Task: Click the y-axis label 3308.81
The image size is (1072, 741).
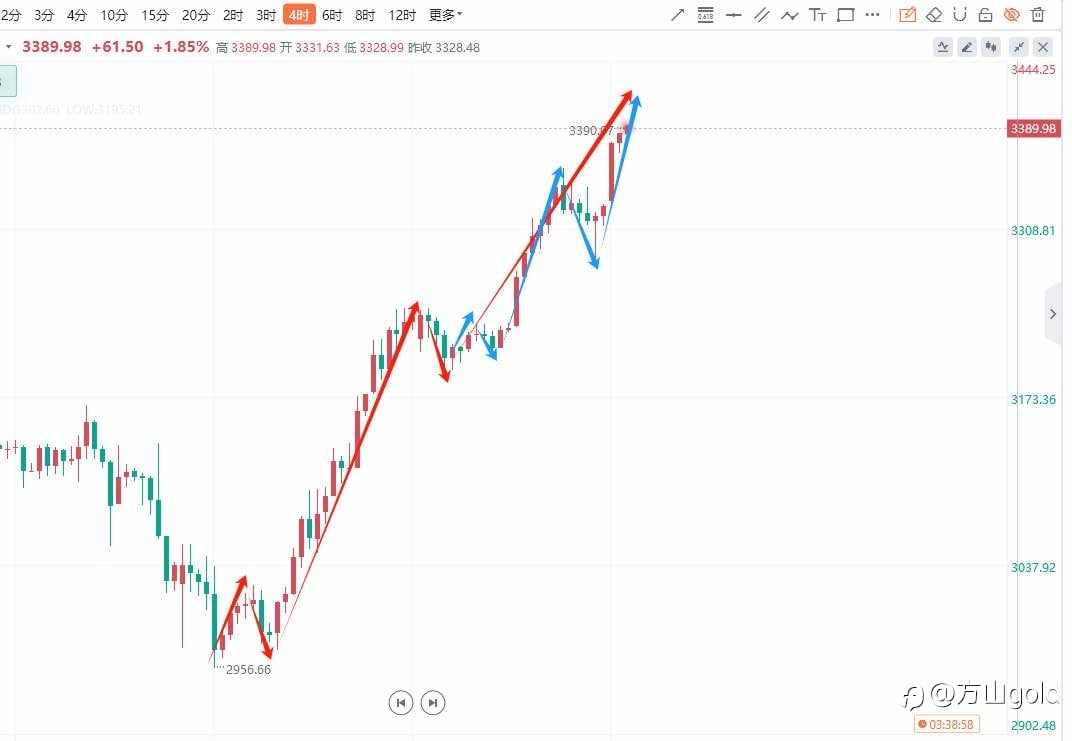Action: (1033, 231)
